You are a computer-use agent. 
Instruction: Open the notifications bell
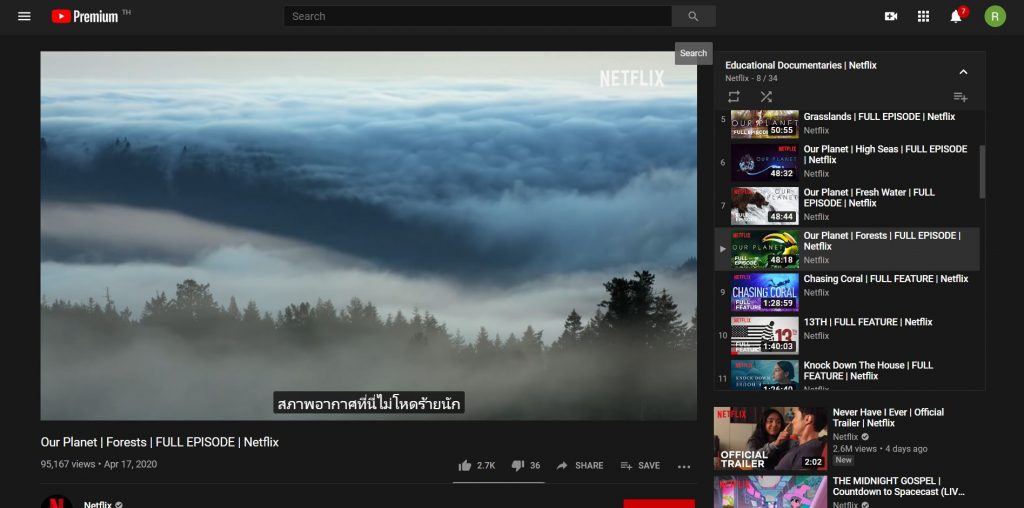coord(956,16)
